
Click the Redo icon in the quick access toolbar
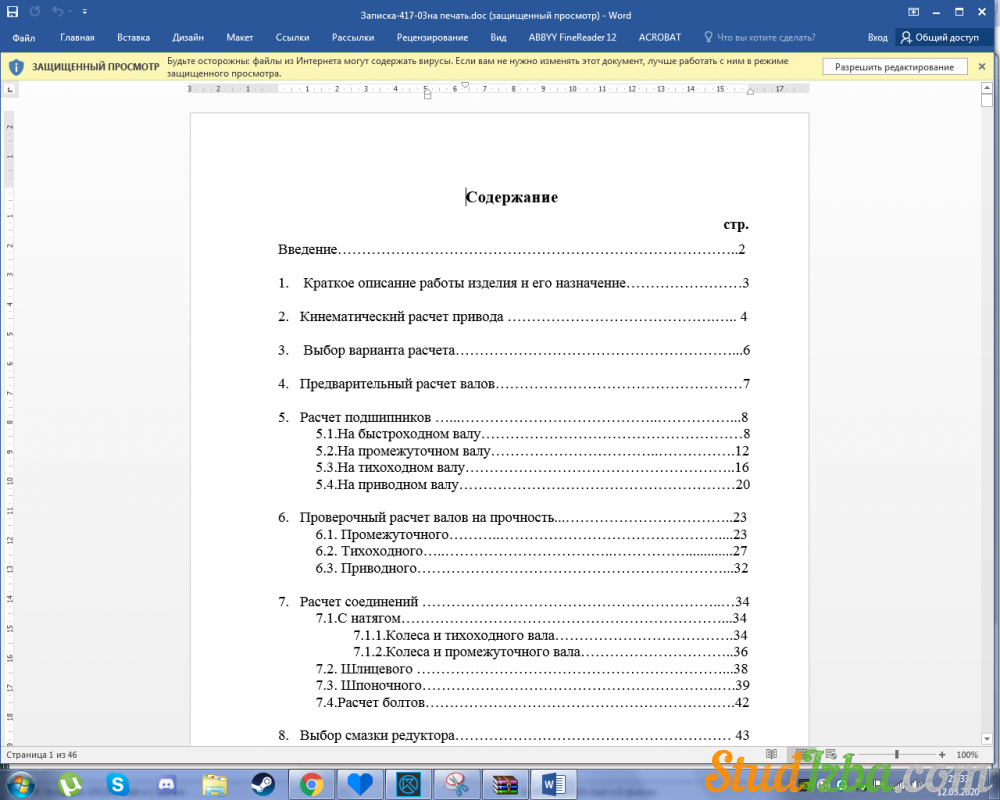pyautogui.click(x=35, y=12)
